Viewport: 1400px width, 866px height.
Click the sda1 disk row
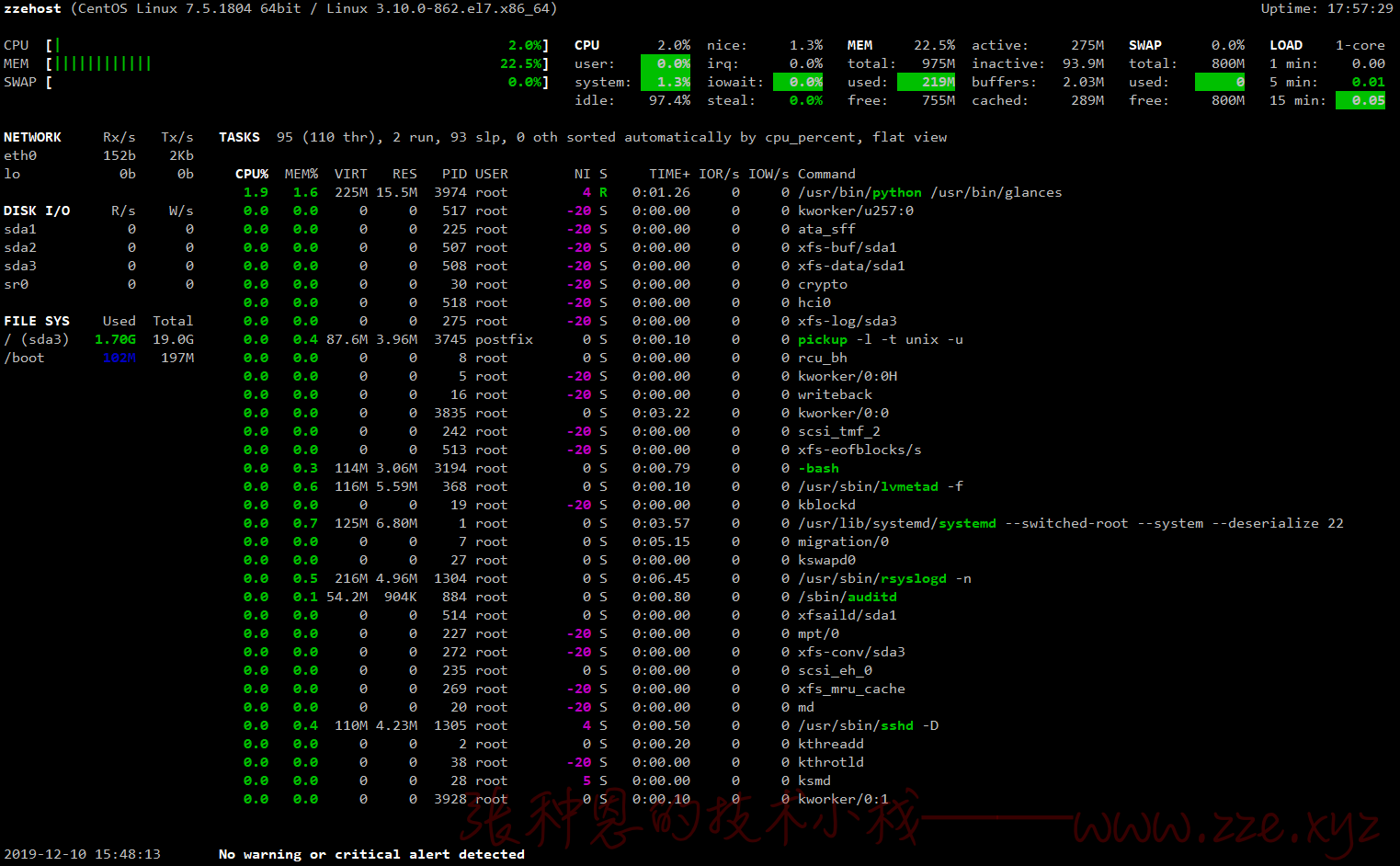tap(98, 229)
